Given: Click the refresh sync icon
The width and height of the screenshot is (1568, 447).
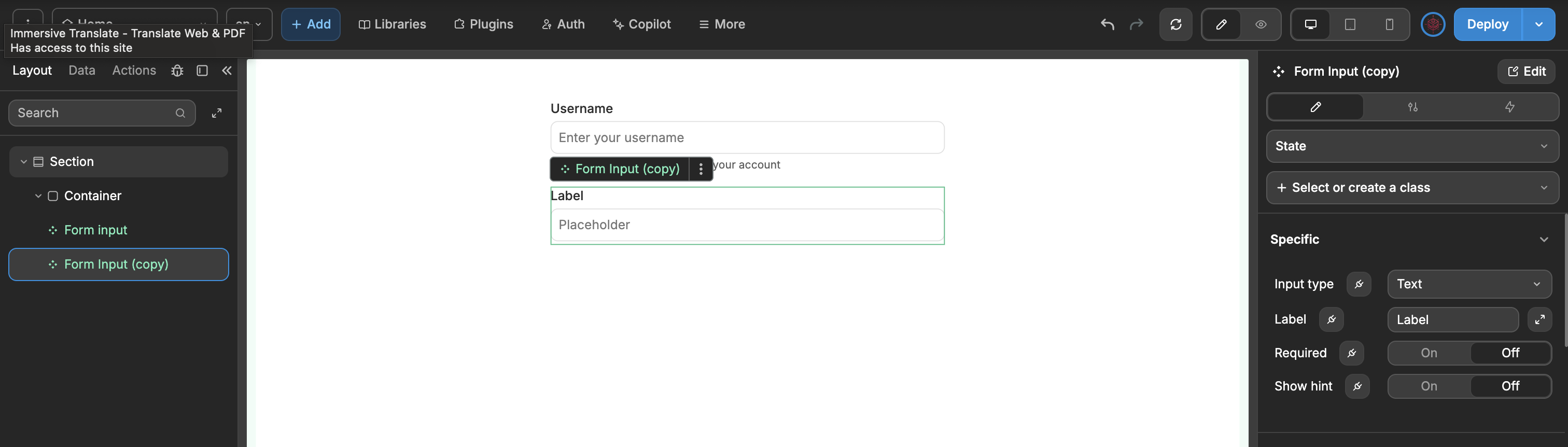Looking at the screenshot, I should [1175, 24].
